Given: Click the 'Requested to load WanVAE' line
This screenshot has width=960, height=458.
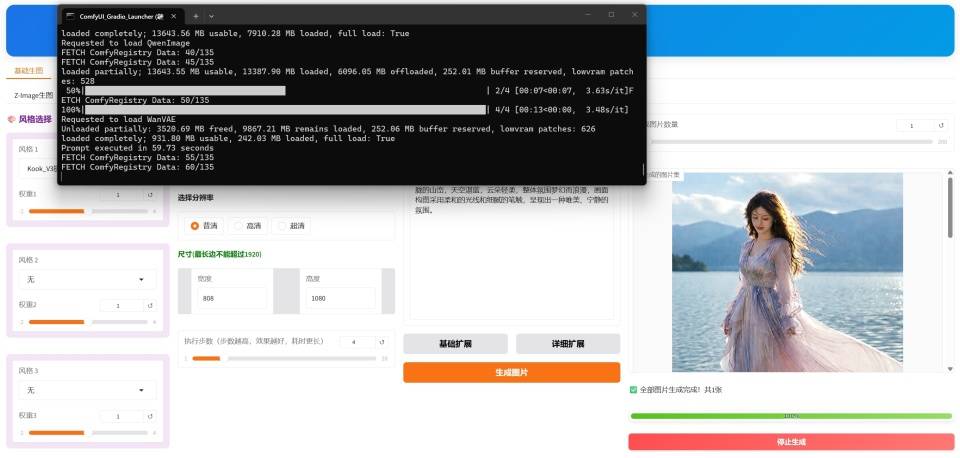Looking at the screenshot, I should pyautogui.click(x=118, y=119).
